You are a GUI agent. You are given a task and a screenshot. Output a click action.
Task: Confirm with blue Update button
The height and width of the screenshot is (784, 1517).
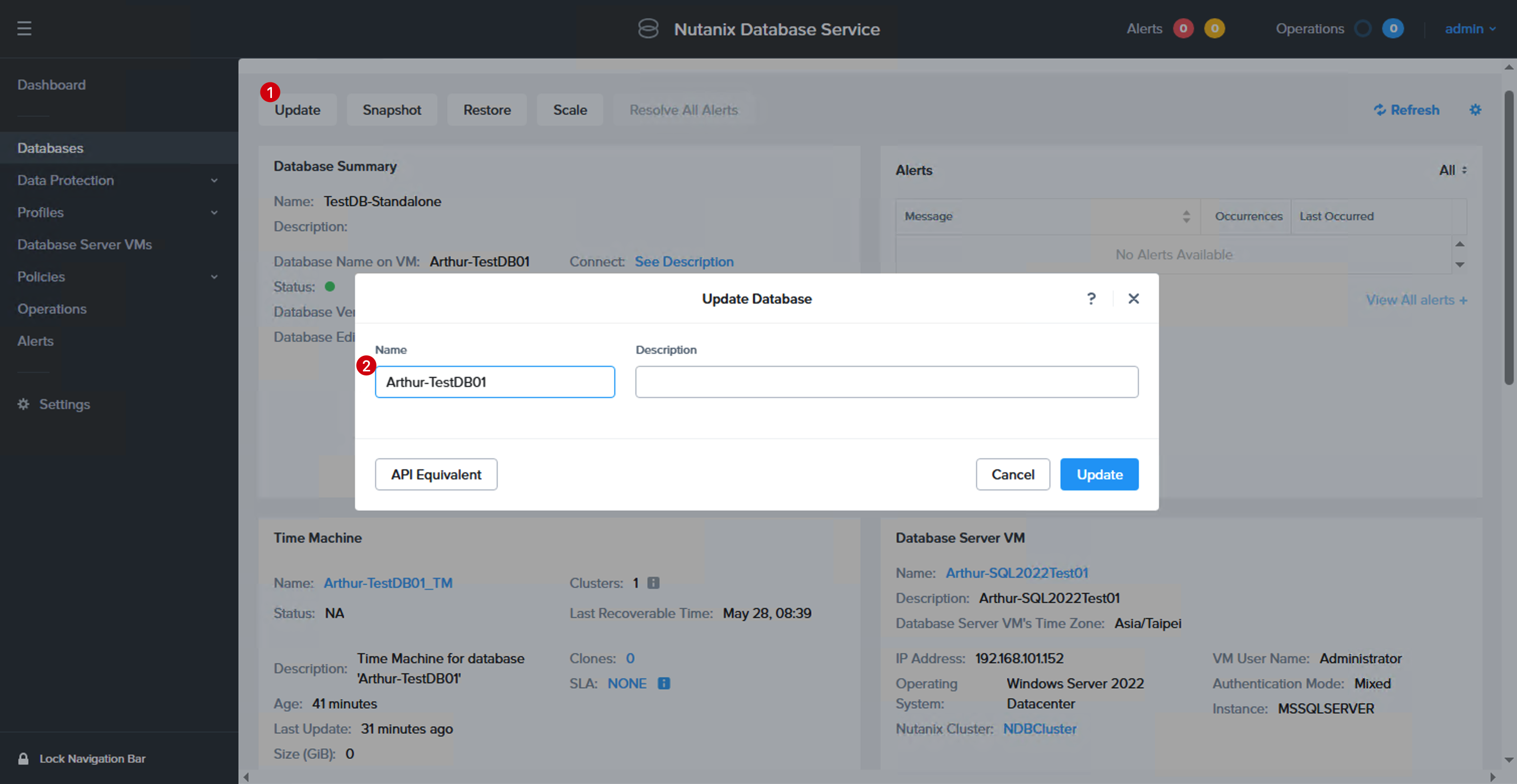tap(1099, 474)
